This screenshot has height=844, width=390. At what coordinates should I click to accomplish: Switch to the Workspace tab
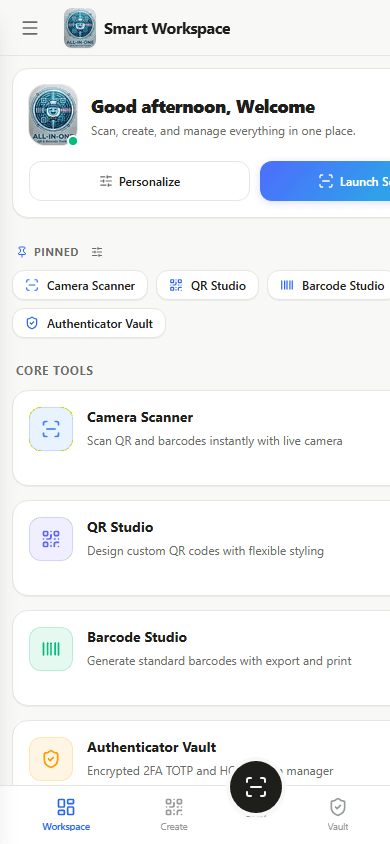[x=66, y=815]
